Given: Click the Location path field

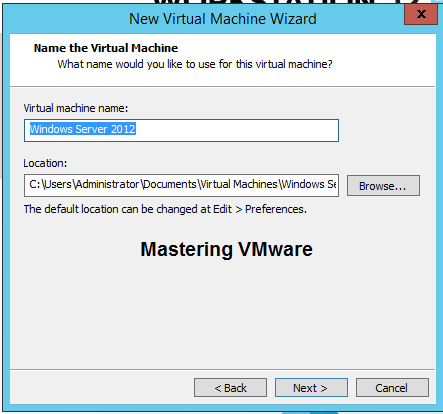Looking at the screenshot, I should click(x=181, y=185).
